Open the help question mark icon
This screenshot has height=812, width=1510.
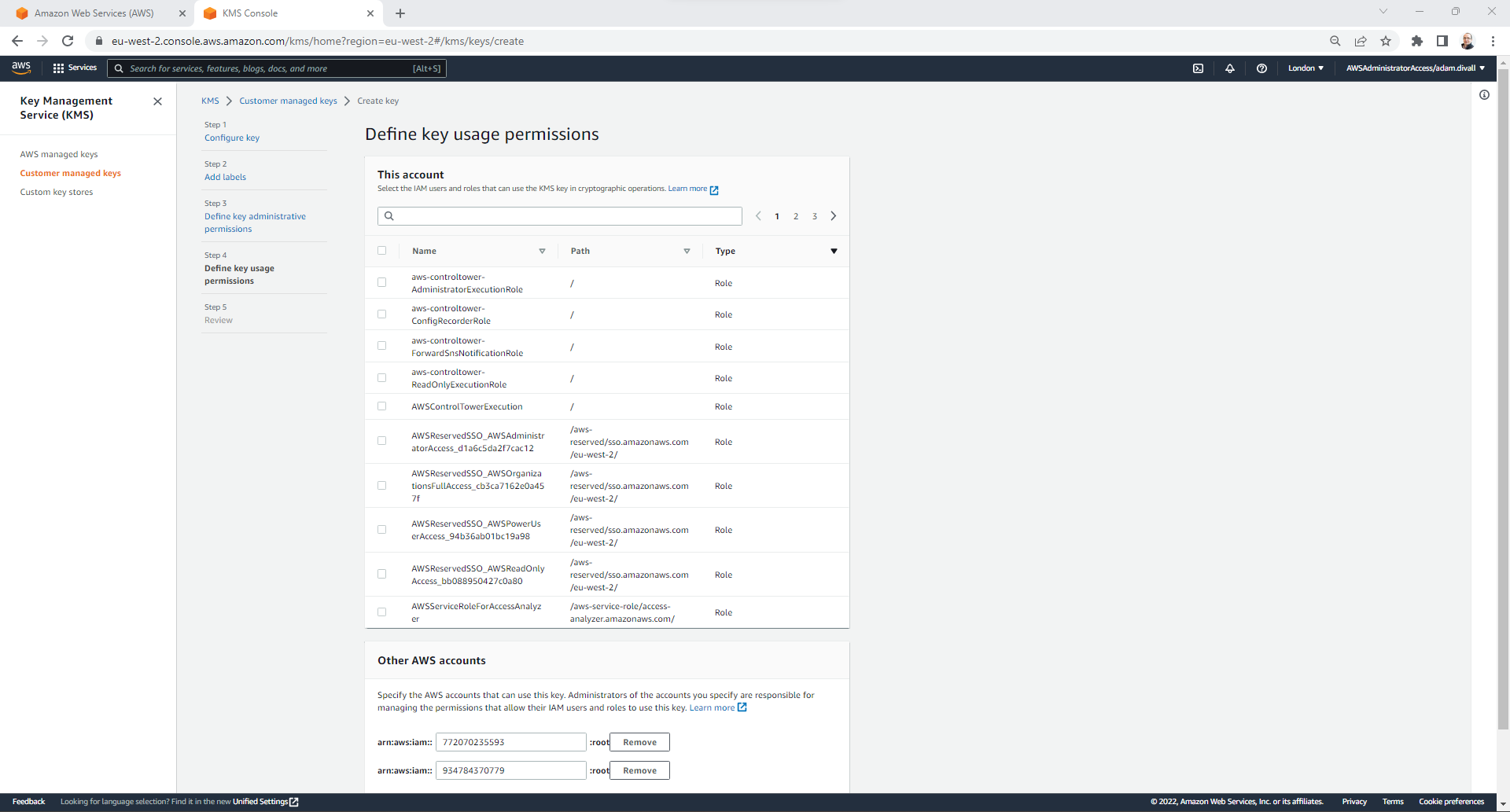1261,68
